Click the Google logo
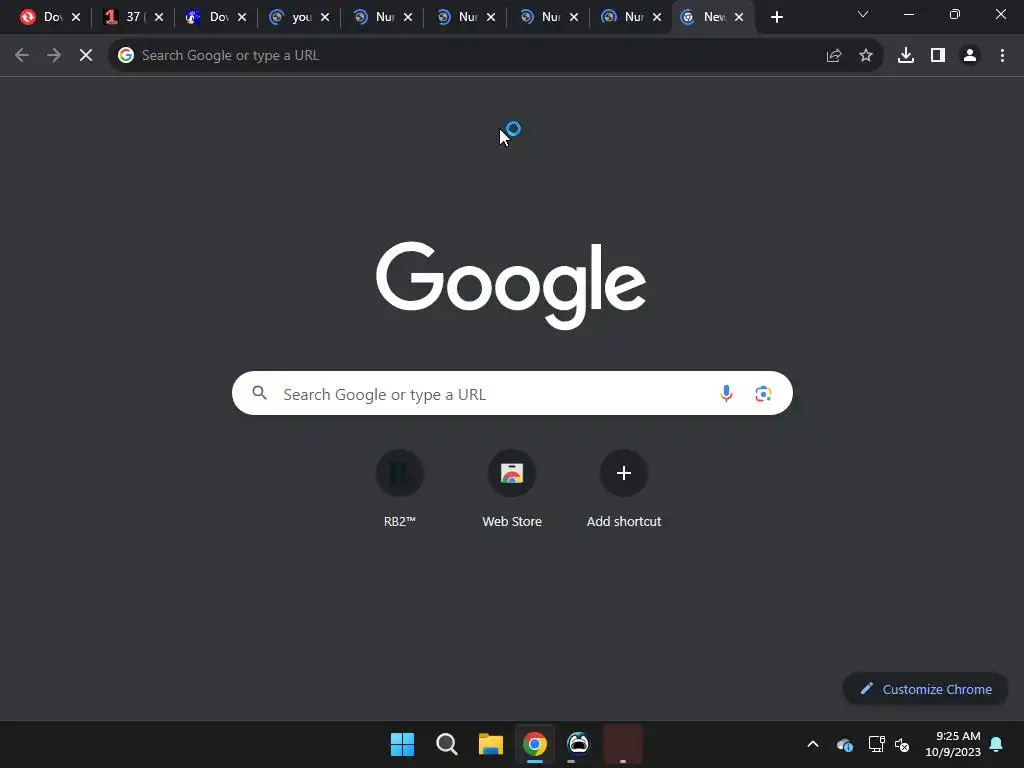The width and height of the screenshot is (1024, 768). pyautogui.click(x=511, y=285)
